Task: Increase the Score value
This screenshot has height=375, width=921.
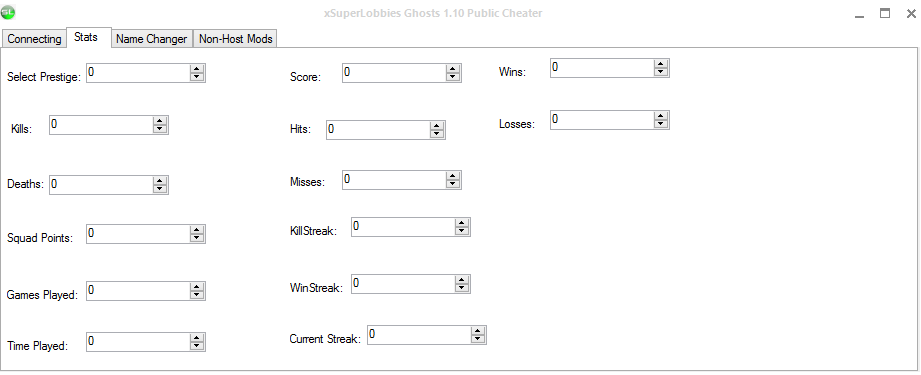Action: [x=453, y=69]
